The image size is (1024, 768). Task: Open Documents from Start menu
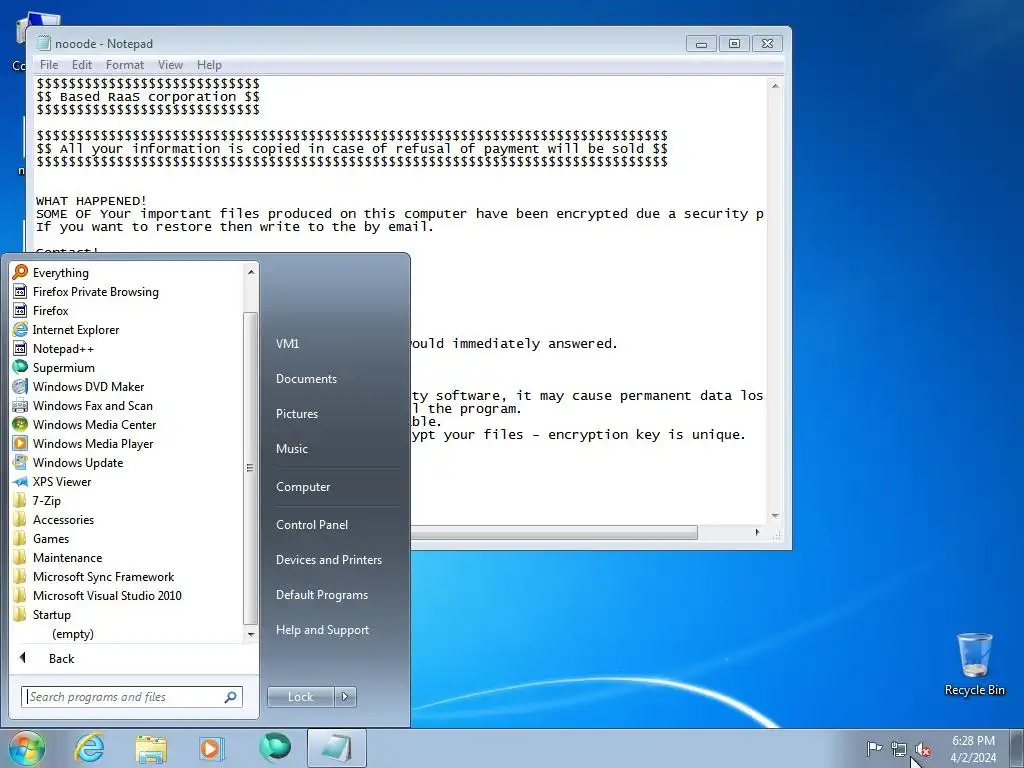(x=306, y=379)
